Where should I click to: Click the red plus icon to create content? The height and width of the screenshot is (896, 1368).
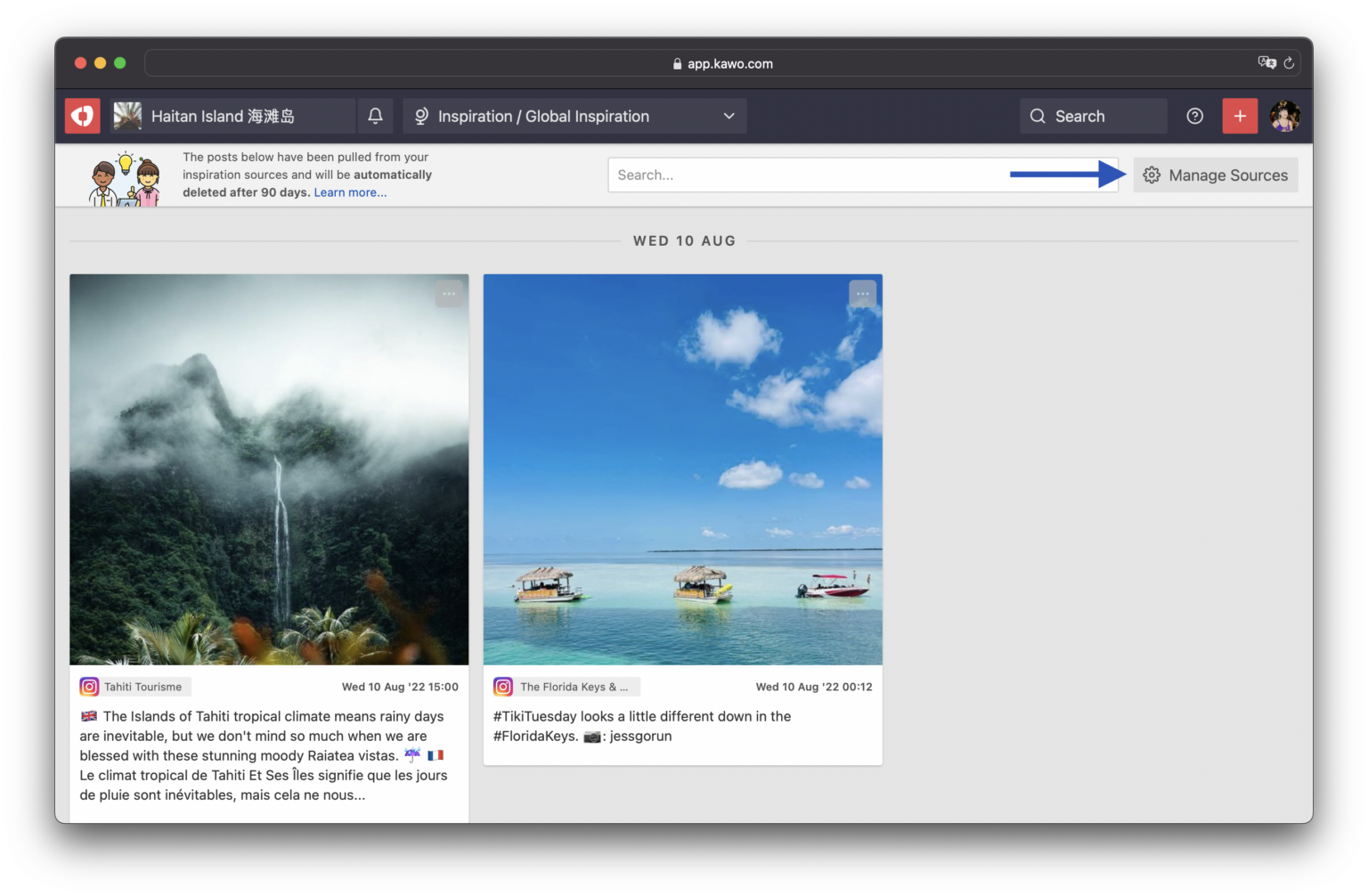[1240, 116]
